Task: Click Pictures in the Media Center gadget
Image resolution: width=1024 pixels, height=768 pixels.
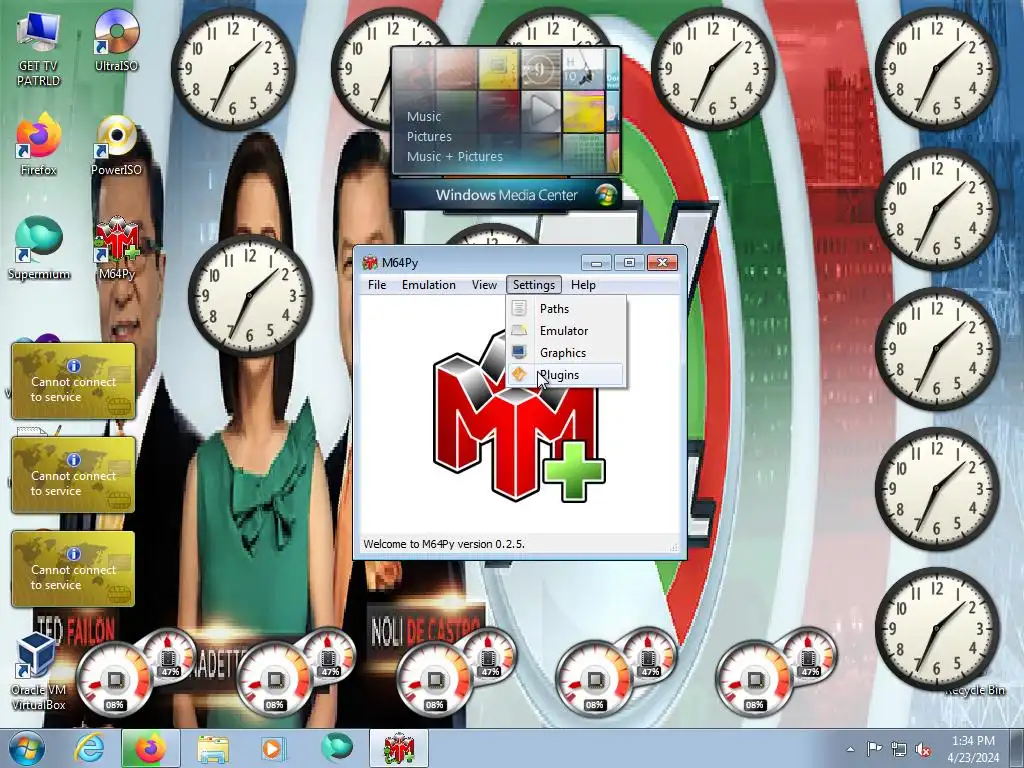Action: [429, 136]
